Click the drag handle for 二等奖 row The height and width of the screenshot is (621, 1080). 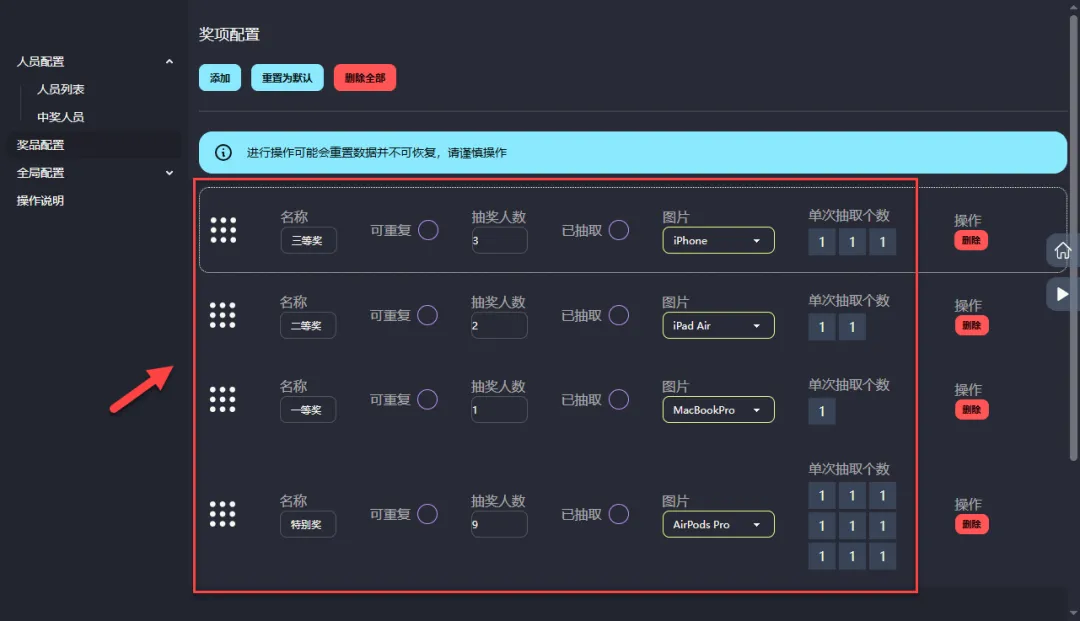tap(223, 315)
